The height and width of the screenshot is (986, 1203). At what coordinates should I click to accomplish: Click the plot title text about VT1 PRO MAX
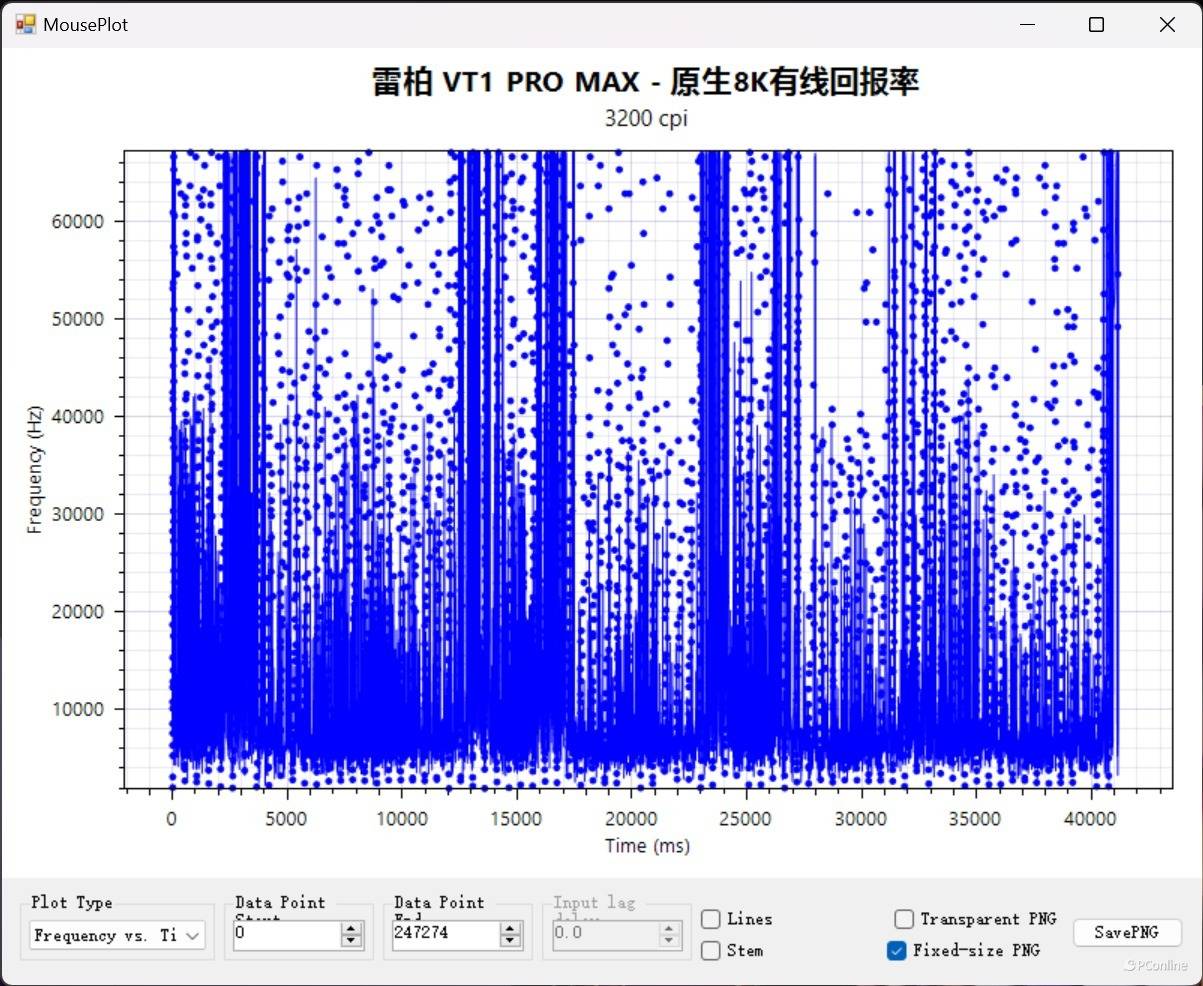tap(645, 82)
